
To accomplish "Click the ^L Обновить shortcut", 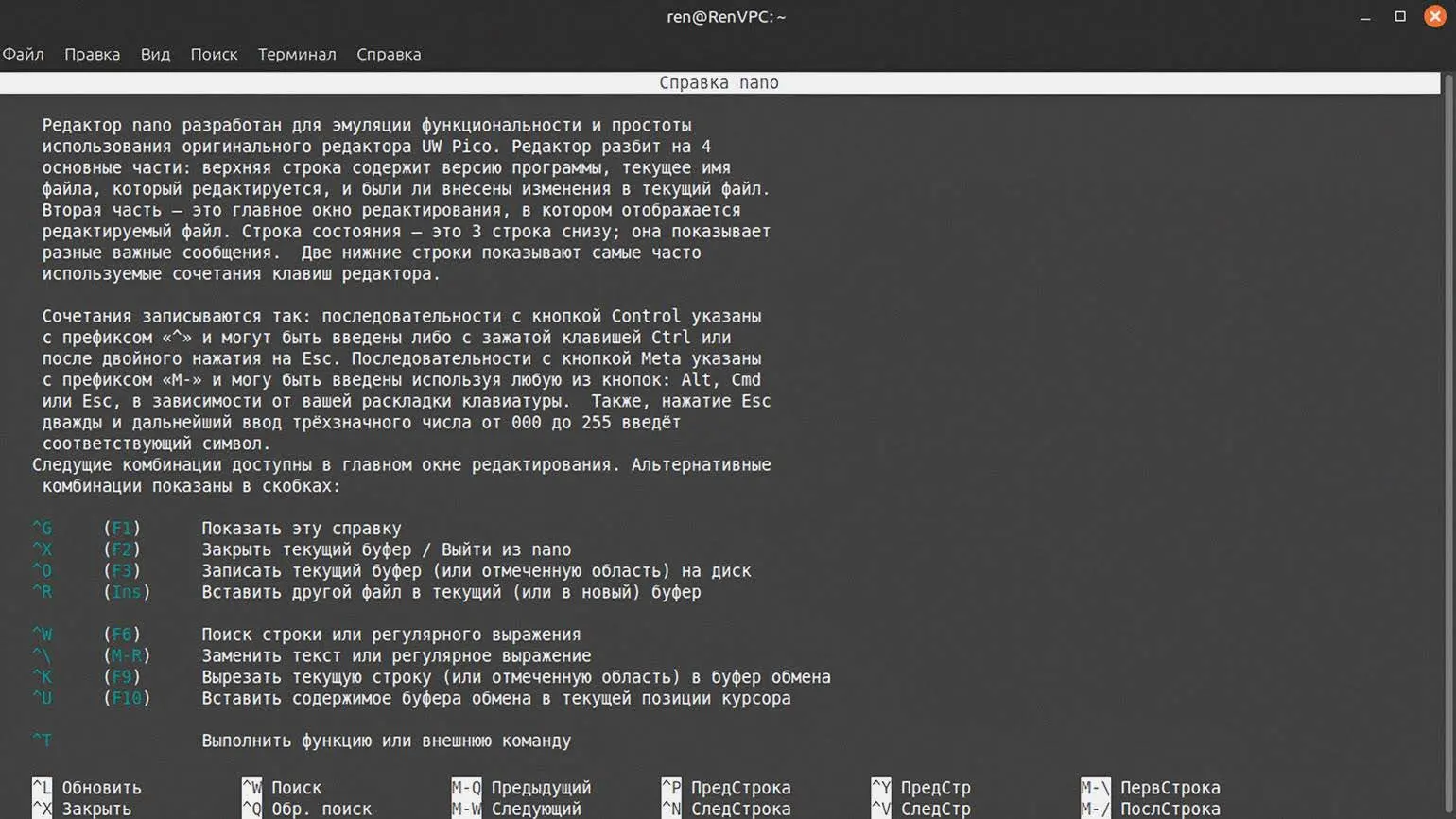I will [x=87, y=788].
